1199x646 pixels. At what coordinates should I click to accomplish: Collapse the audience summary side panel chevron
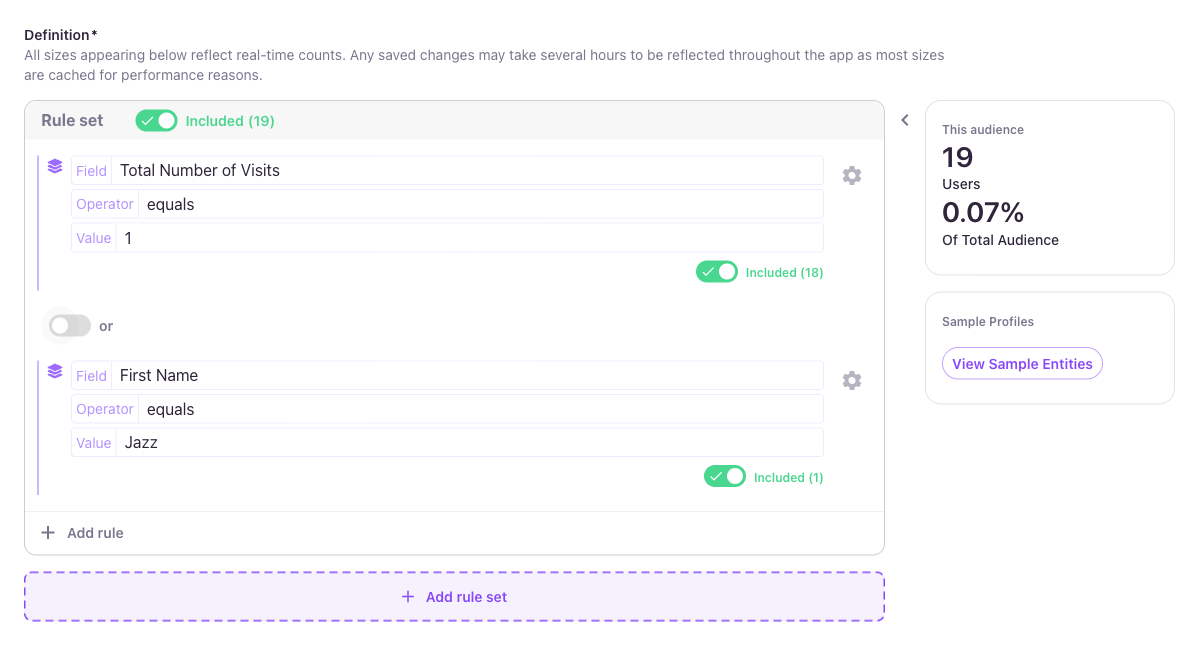tap(905, 120)
